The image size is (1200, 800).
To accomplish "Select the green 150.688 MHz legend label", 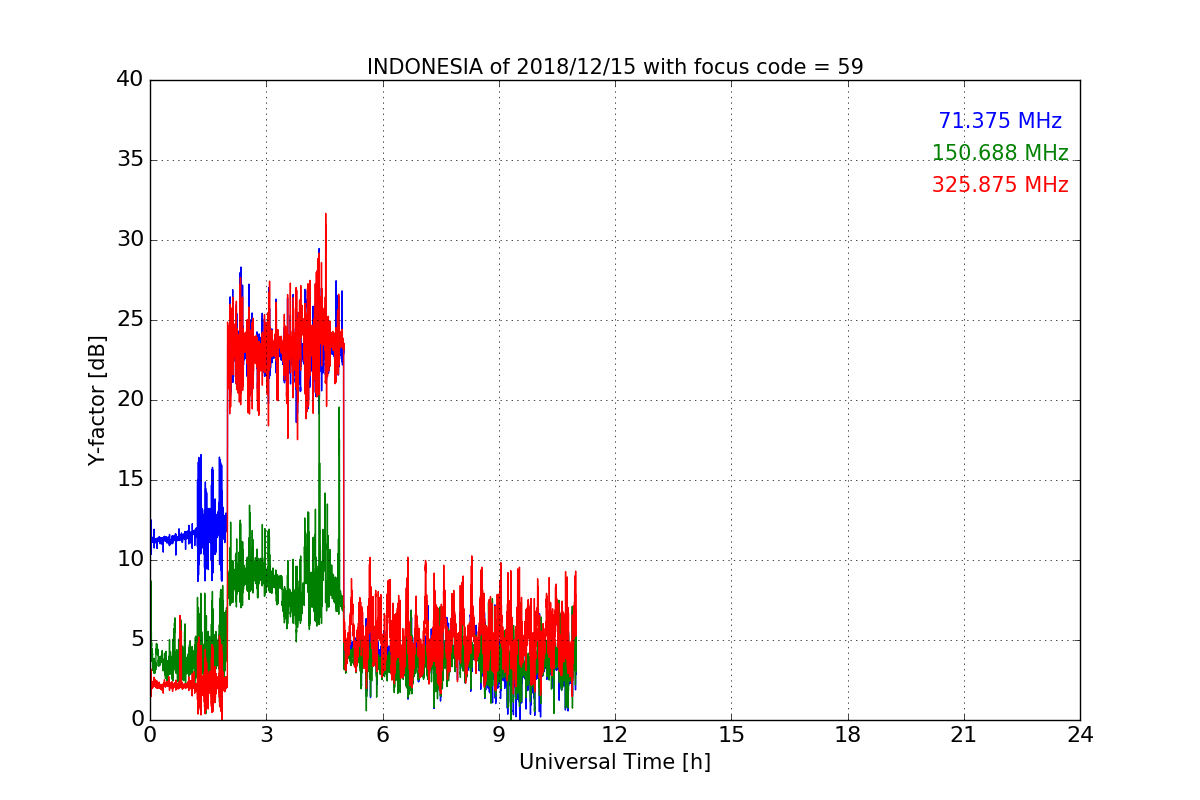I will point(1000,153).
